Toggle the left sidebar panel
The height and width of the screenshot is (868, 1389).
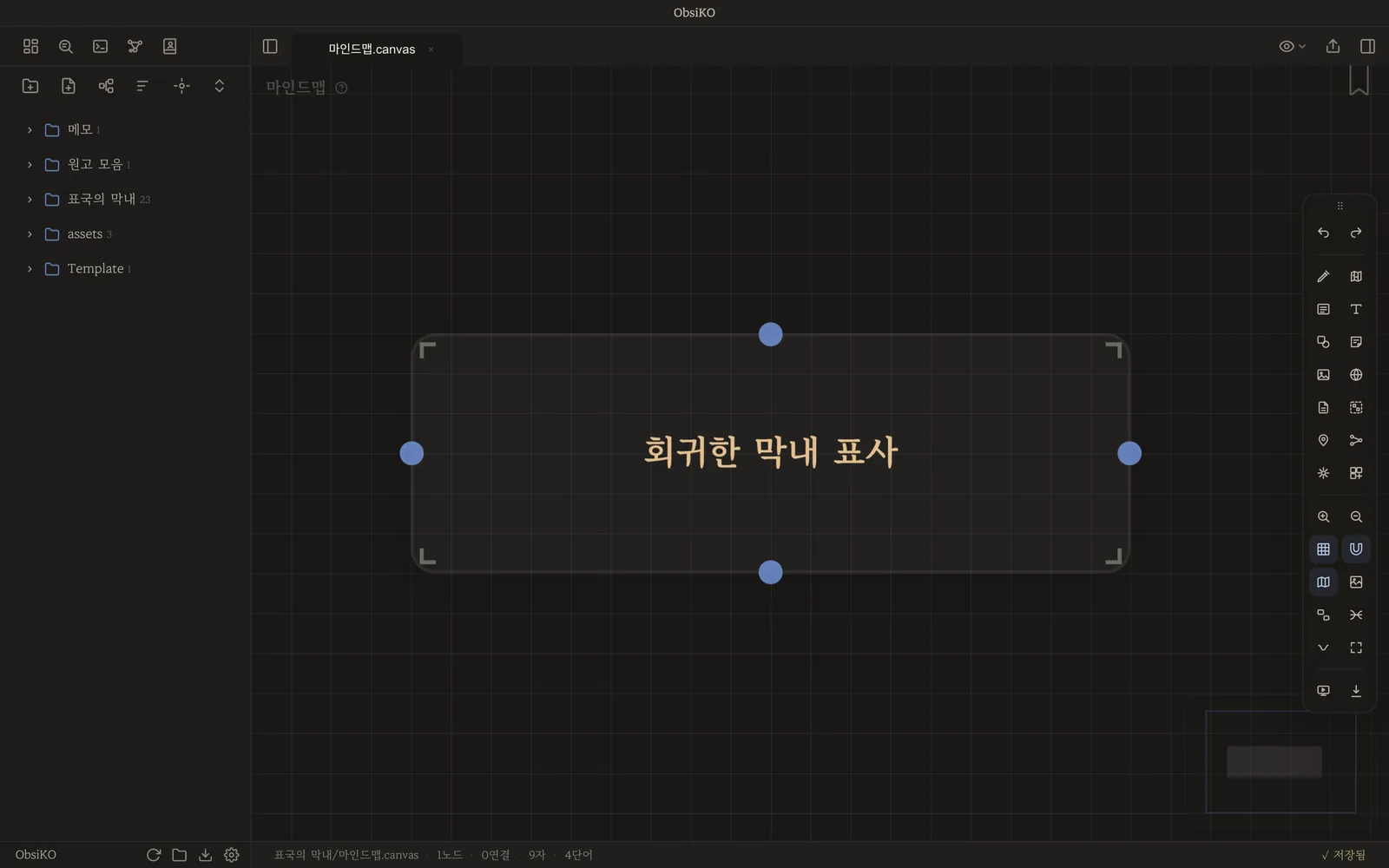270,46
